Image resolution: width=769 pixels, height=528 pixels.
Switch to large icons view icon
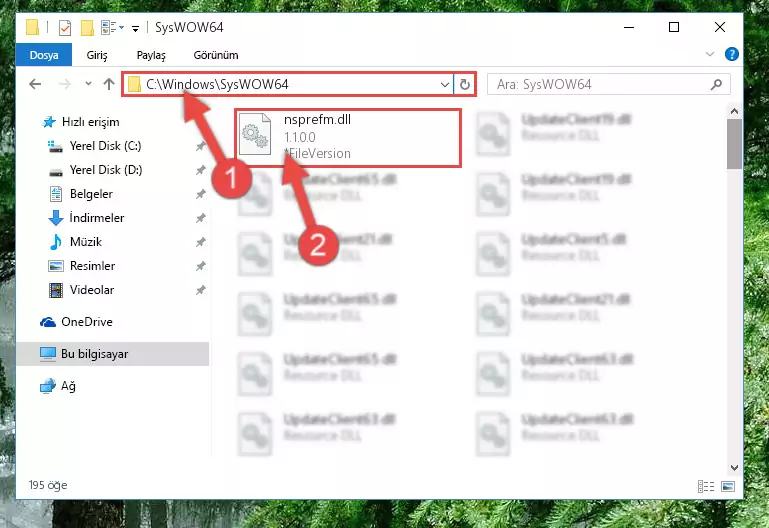click(728, 486)
